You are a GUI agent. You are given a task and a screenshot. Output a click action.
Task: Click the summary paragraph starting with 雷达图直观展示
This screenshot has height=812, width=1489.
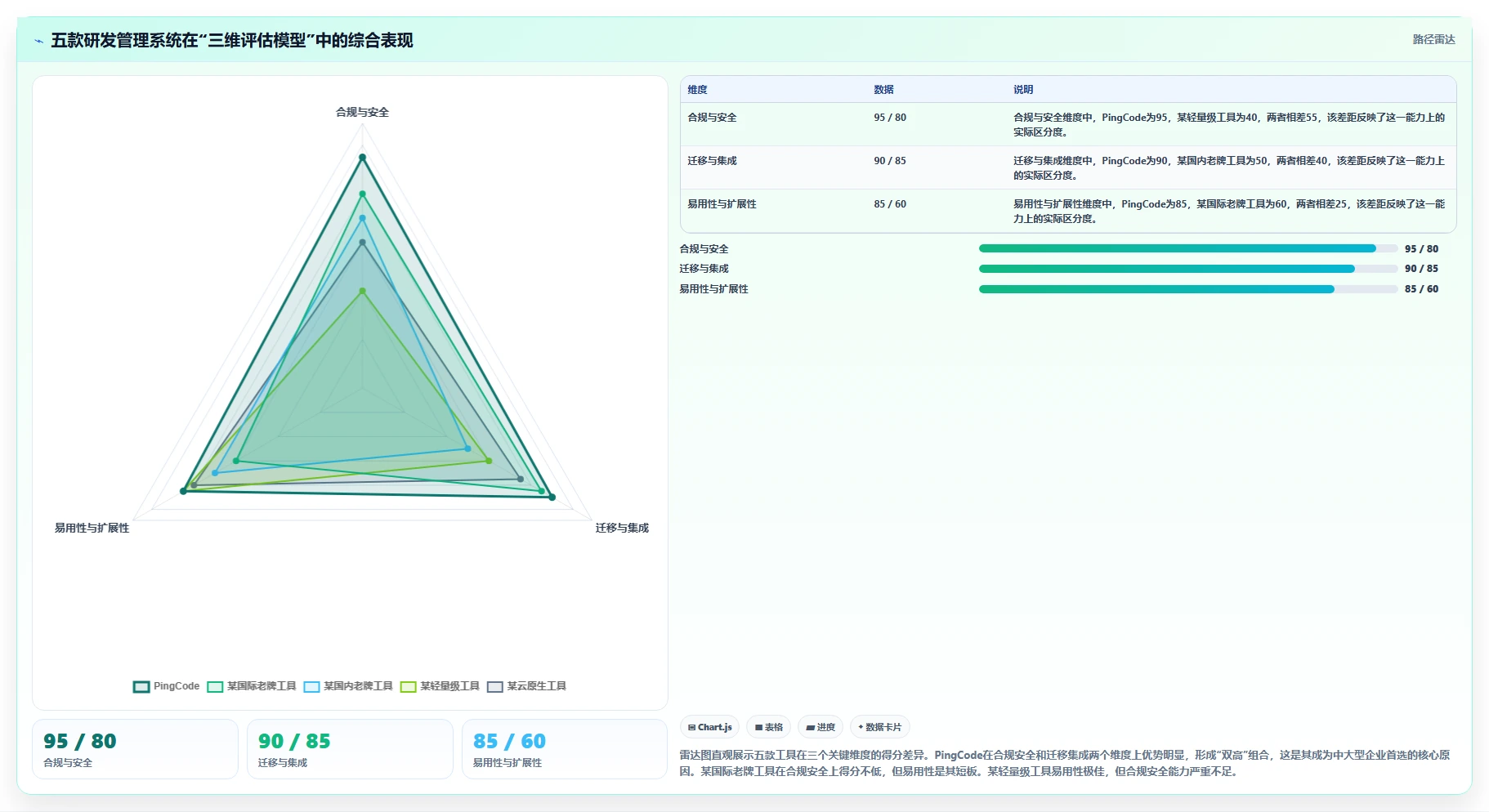1065,763
